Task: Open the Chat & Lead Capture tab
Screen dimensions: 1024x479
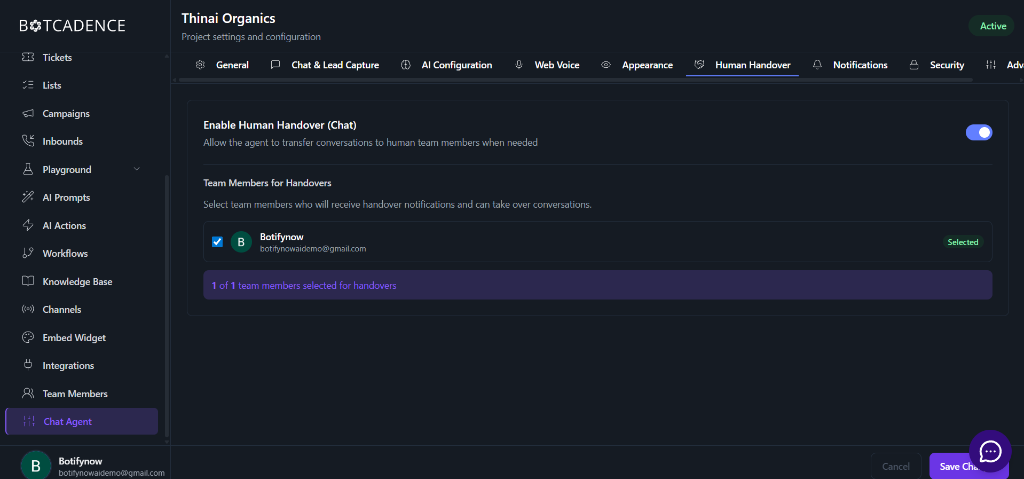Action: [325, 65]
